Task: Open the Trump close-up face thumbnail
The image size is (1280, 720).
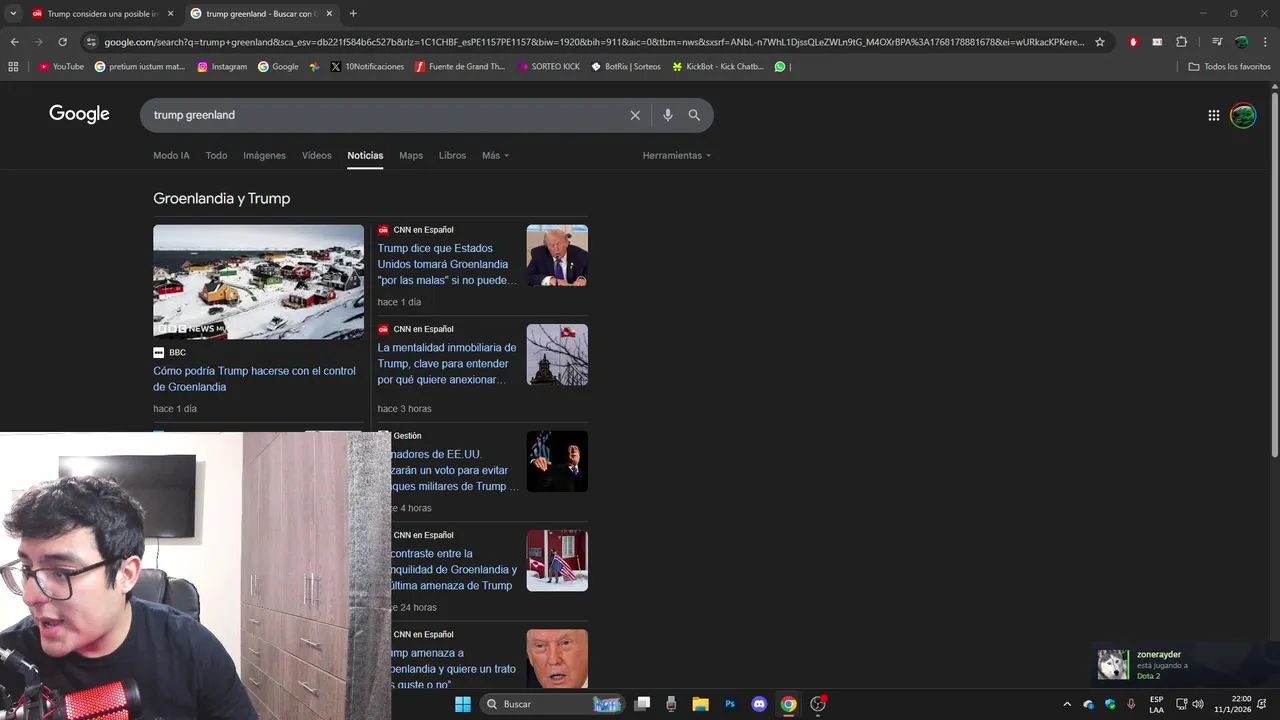Action: (557, 658)
